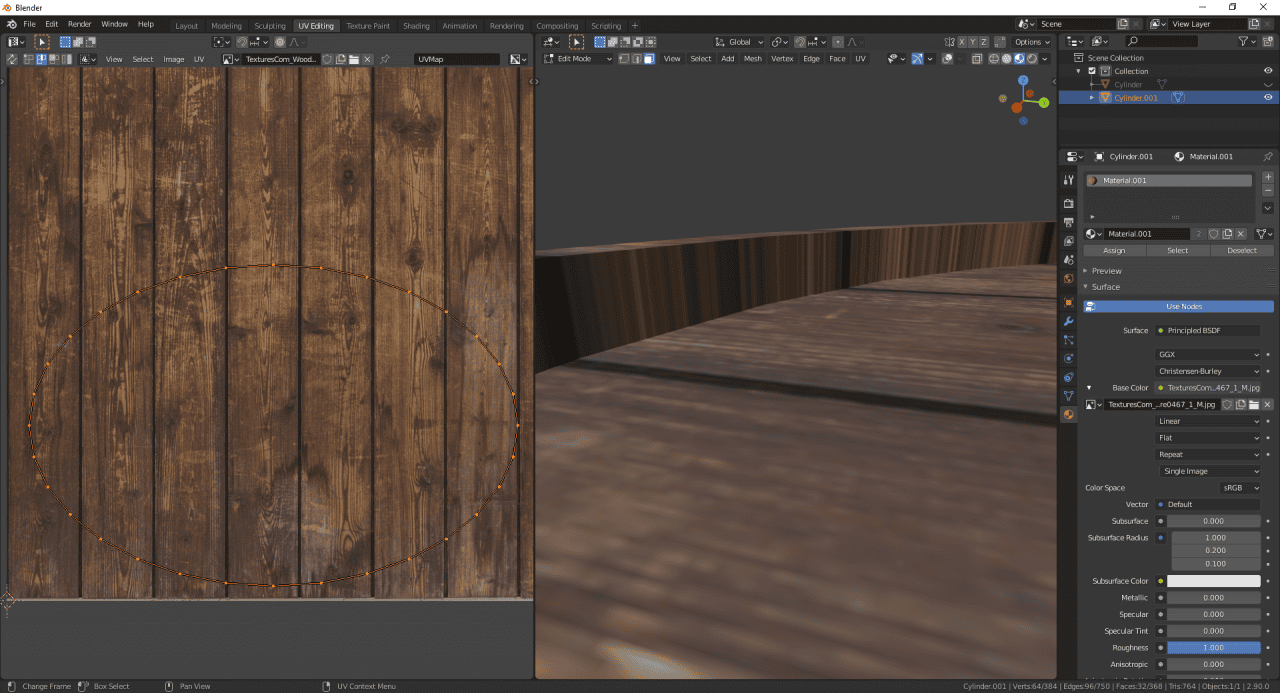Open the Modifiers wrench tab

[1068, 321]
